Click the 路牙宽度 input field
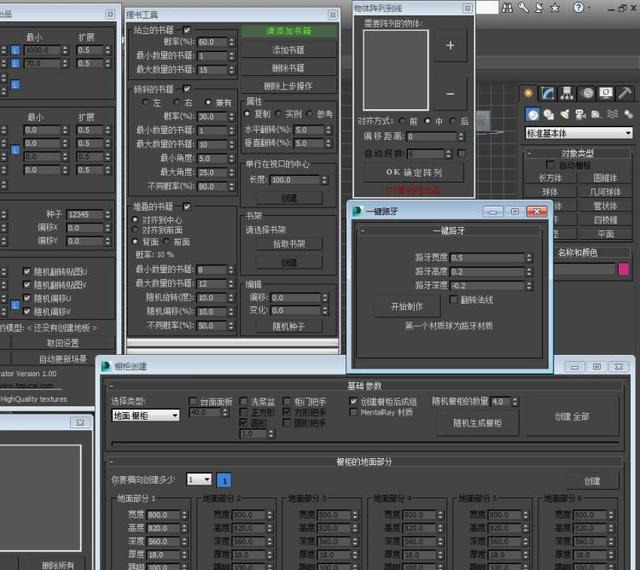Image resolution: width=640 pixels, height=570 pixels. click(x=484, y=258)
